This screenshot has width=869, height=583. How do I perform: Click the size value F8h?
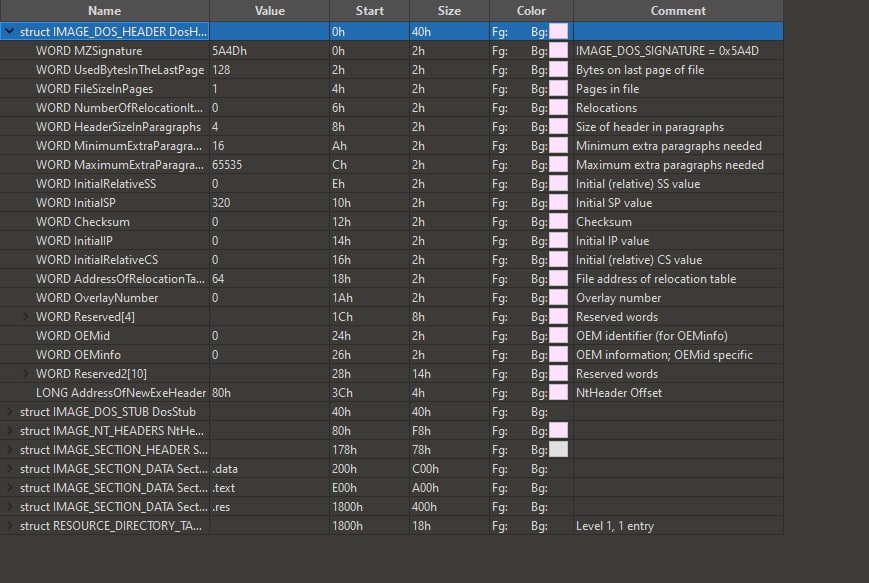click(x=421, y=431)
